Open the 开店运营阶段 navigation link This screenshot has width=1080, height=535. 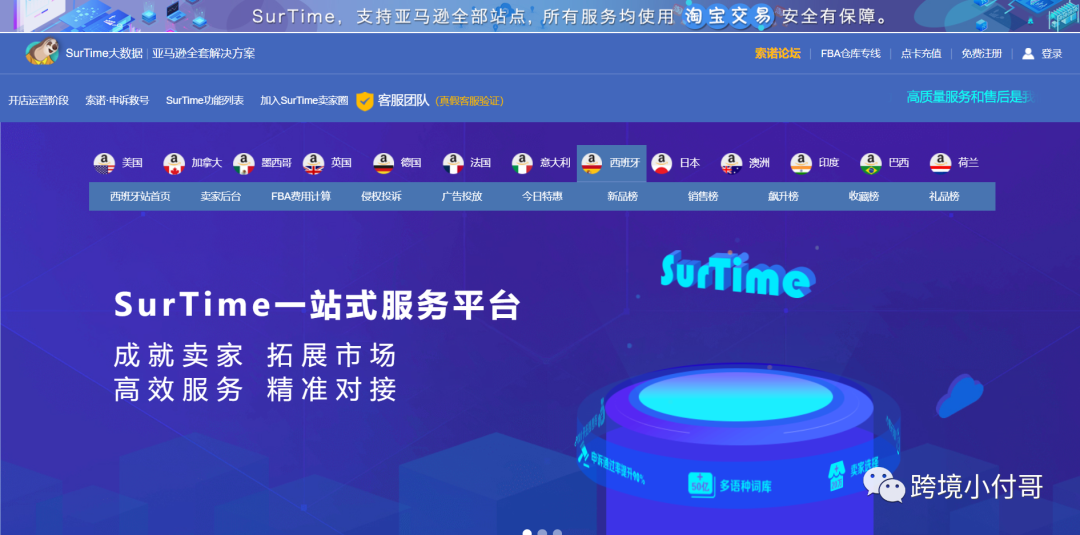tap(39, 101)
